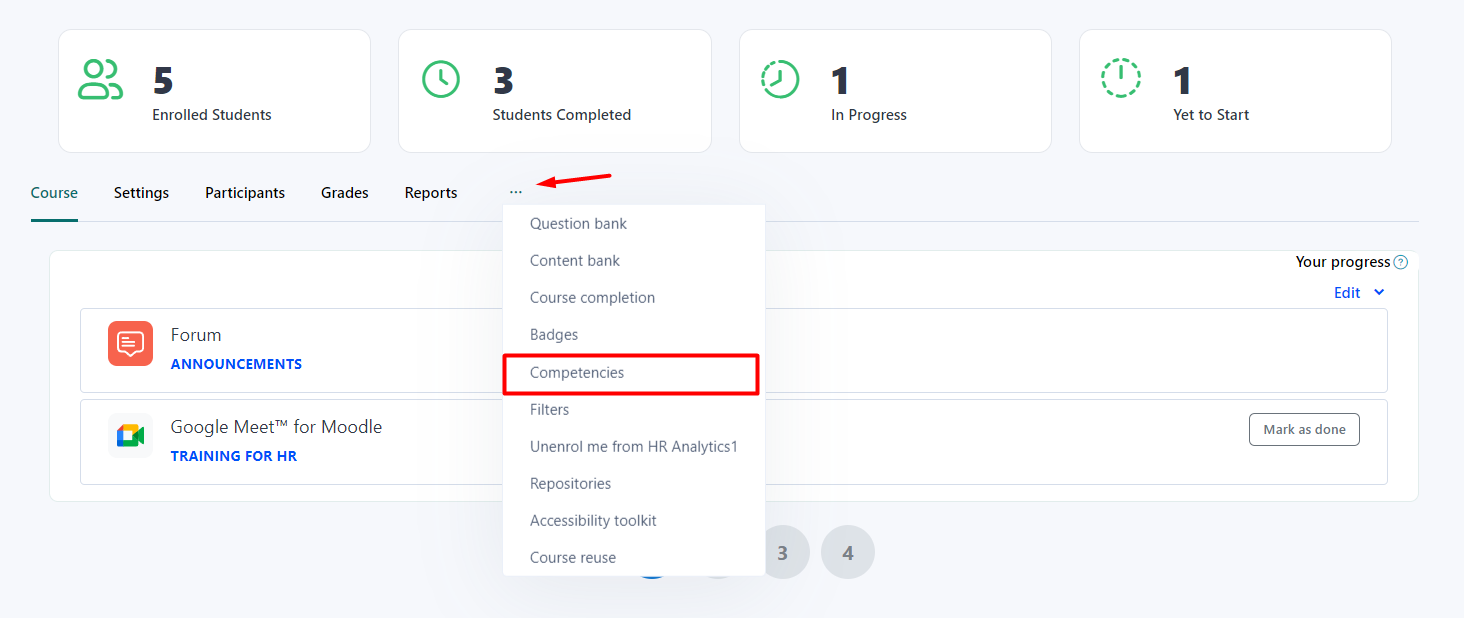Go to page 4 in pagination
Image resolution: width=1464 pixels, height=618 pixels.
pos(848,552)
